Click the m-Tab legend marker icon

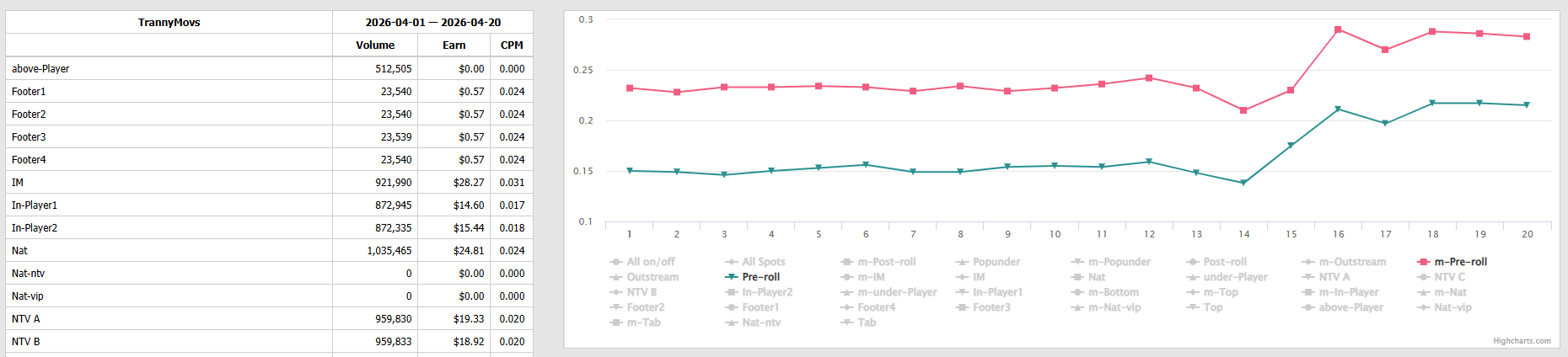click(x=616, y=322)
